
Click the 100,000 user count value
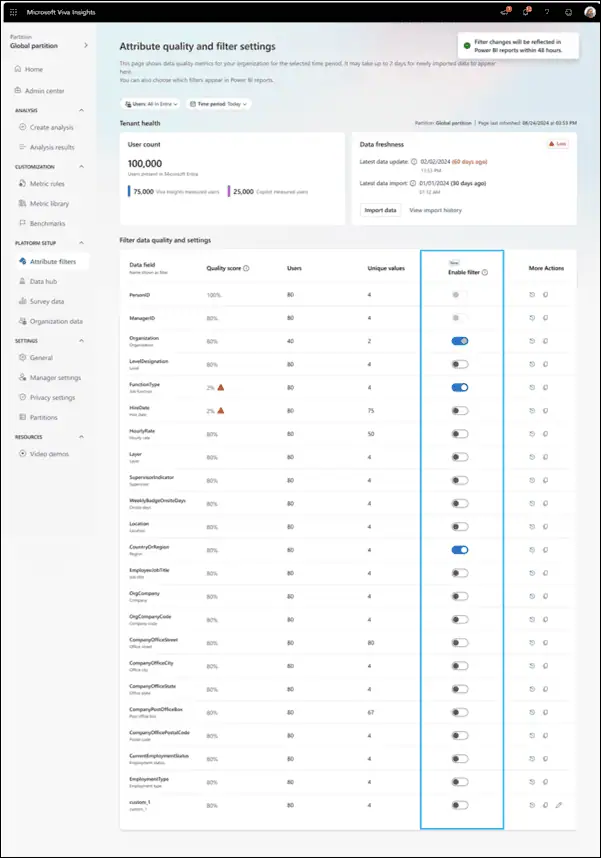(145, 164)
